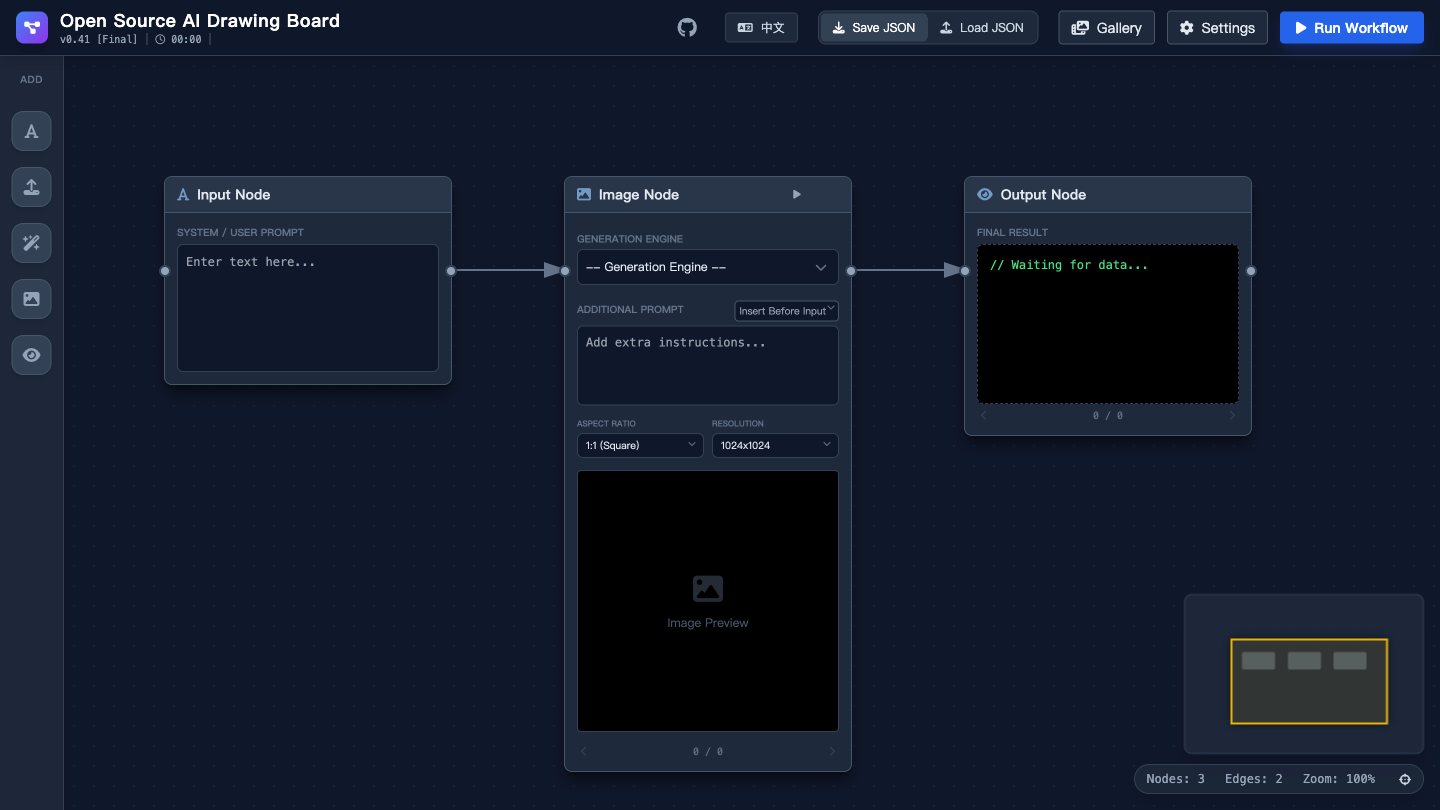
Task: Click the Input Node output connector
Action: 451,271
